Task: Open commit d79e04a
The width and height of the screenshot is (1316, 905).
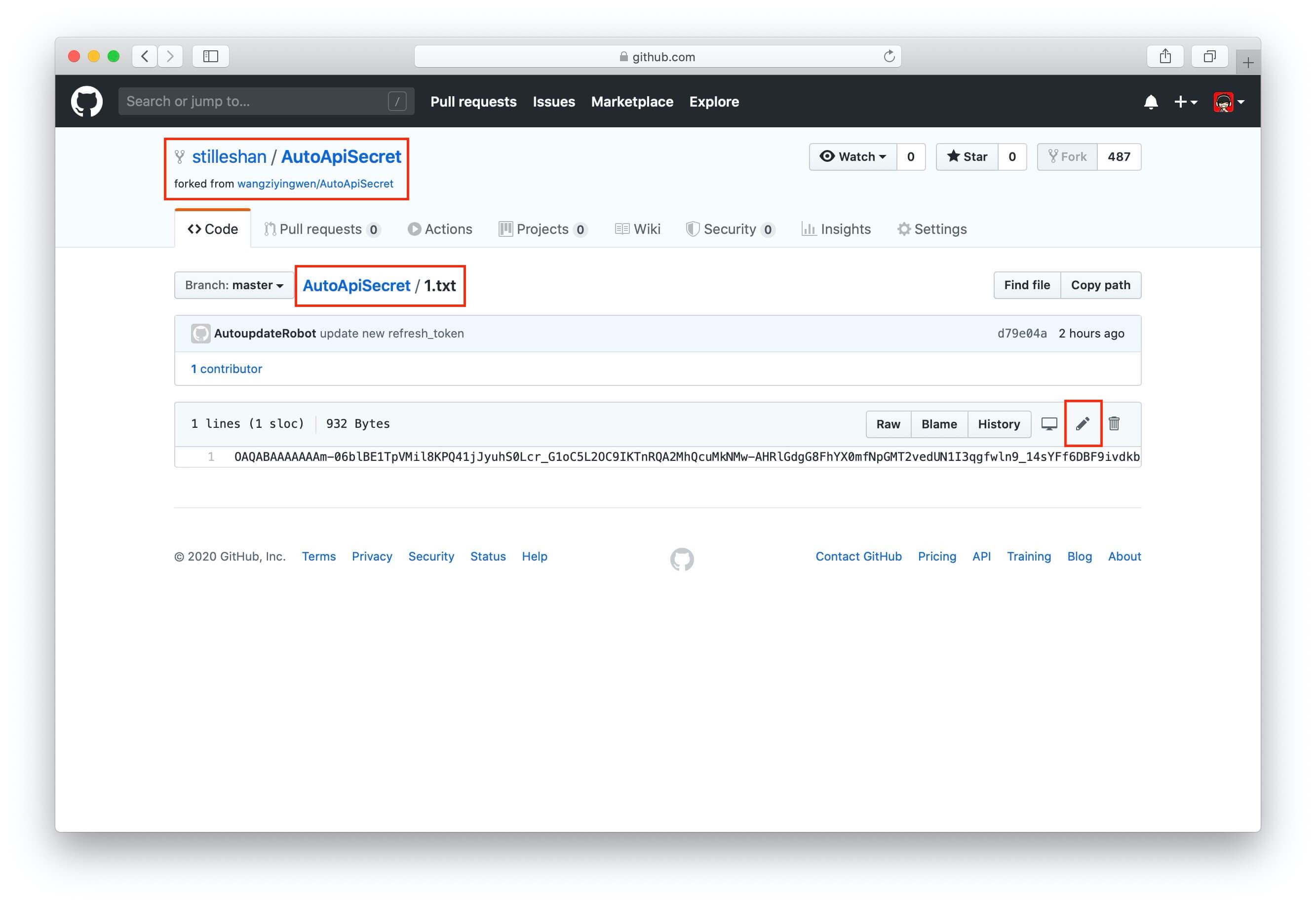Action: (1022, 334)
